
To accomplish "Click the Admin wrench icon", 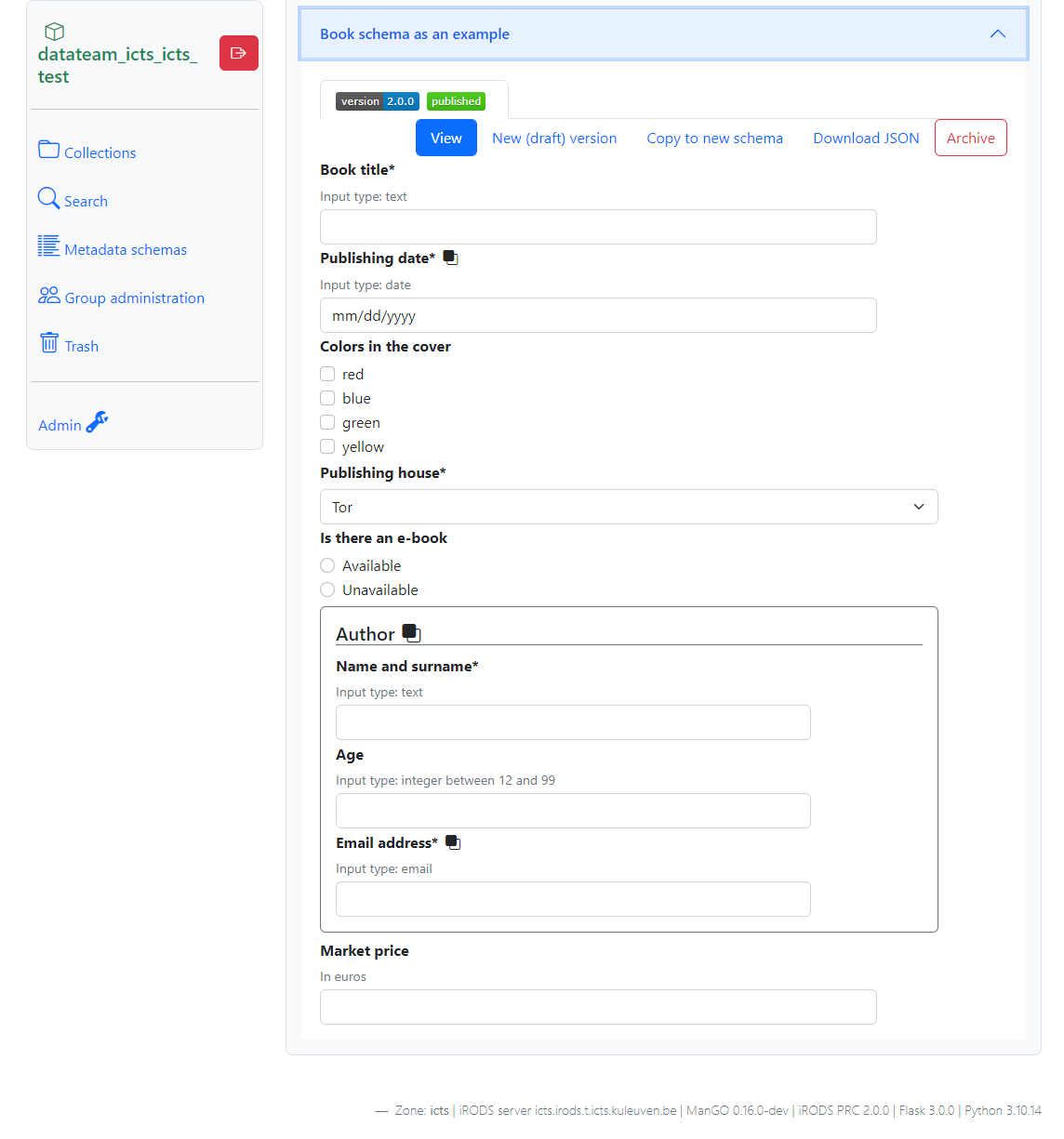I will [97, 423].
